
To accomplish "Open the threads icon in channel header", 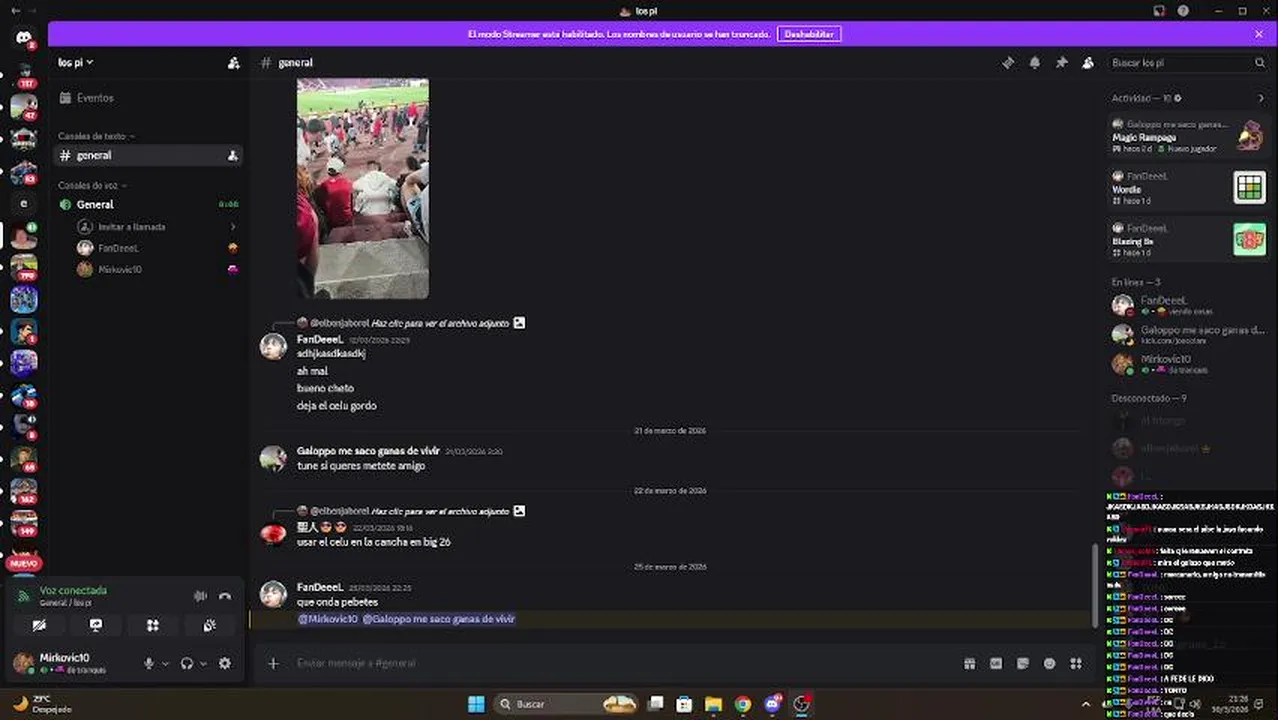I will tap(1008, 62).
